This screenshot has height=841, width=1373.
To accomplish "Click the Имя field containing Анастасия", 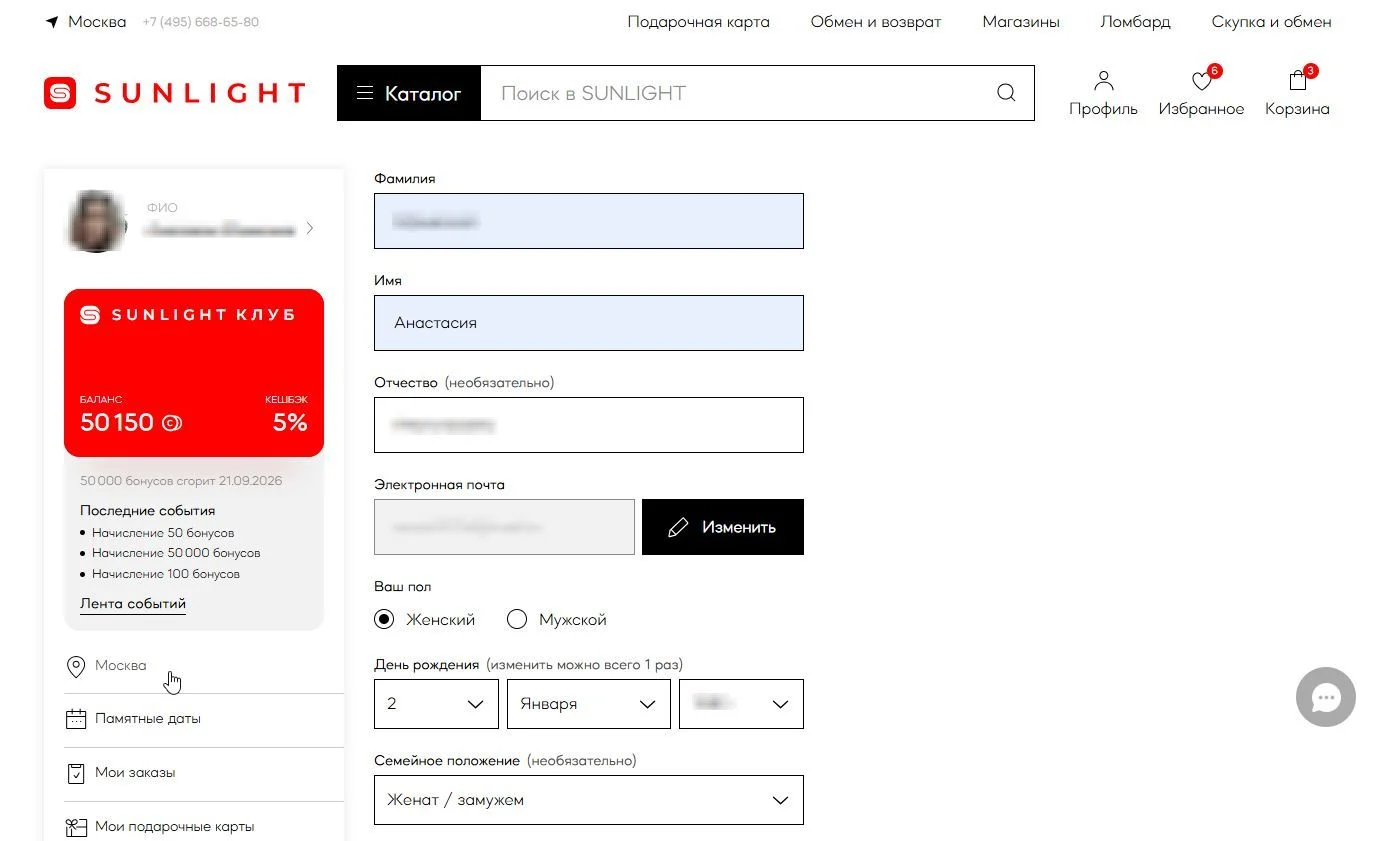I will [589, 323].
